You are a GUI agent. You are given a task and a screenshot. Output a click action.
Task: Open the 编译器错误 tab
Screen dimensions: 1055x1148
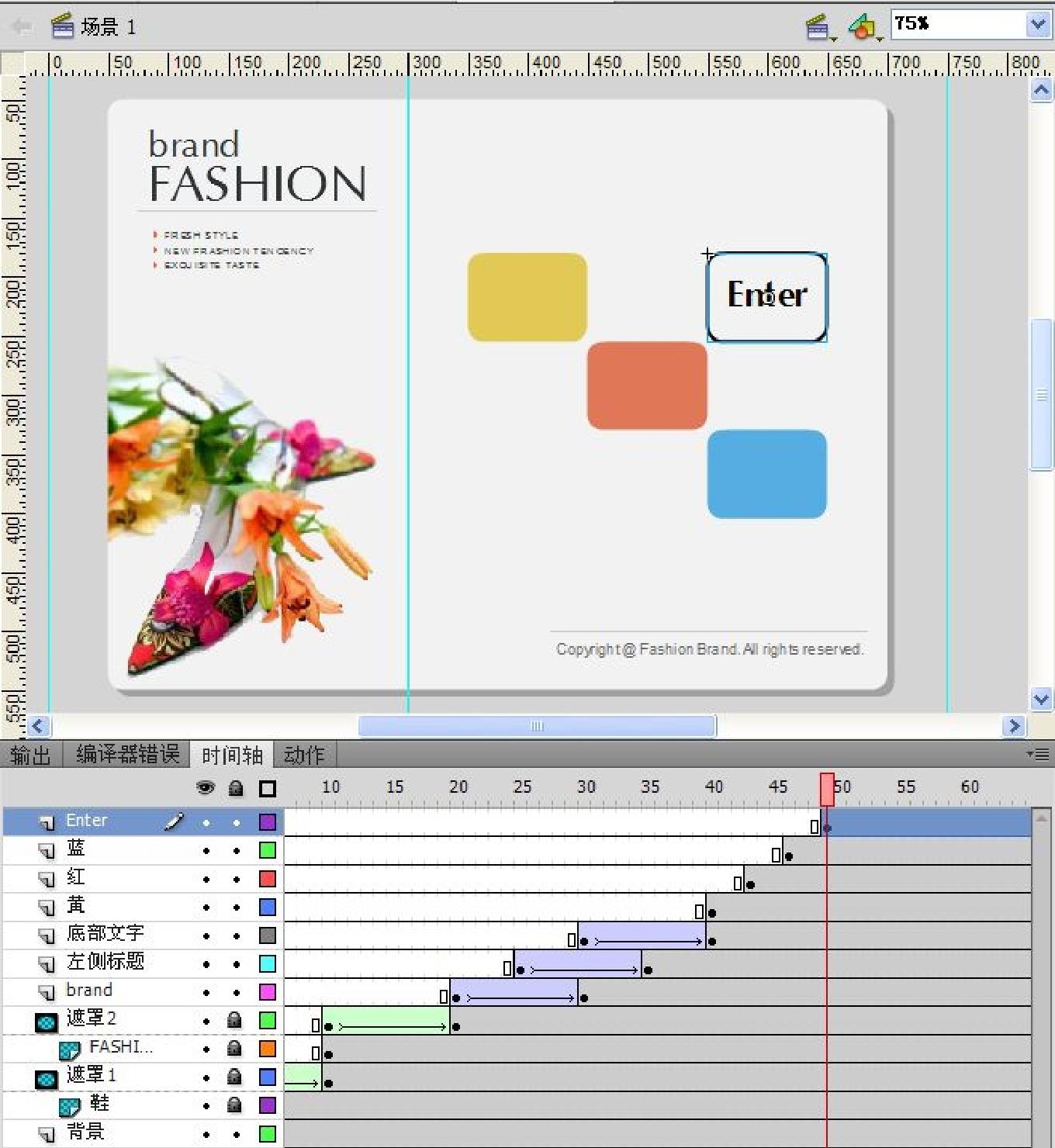click(x=128, y=755)
